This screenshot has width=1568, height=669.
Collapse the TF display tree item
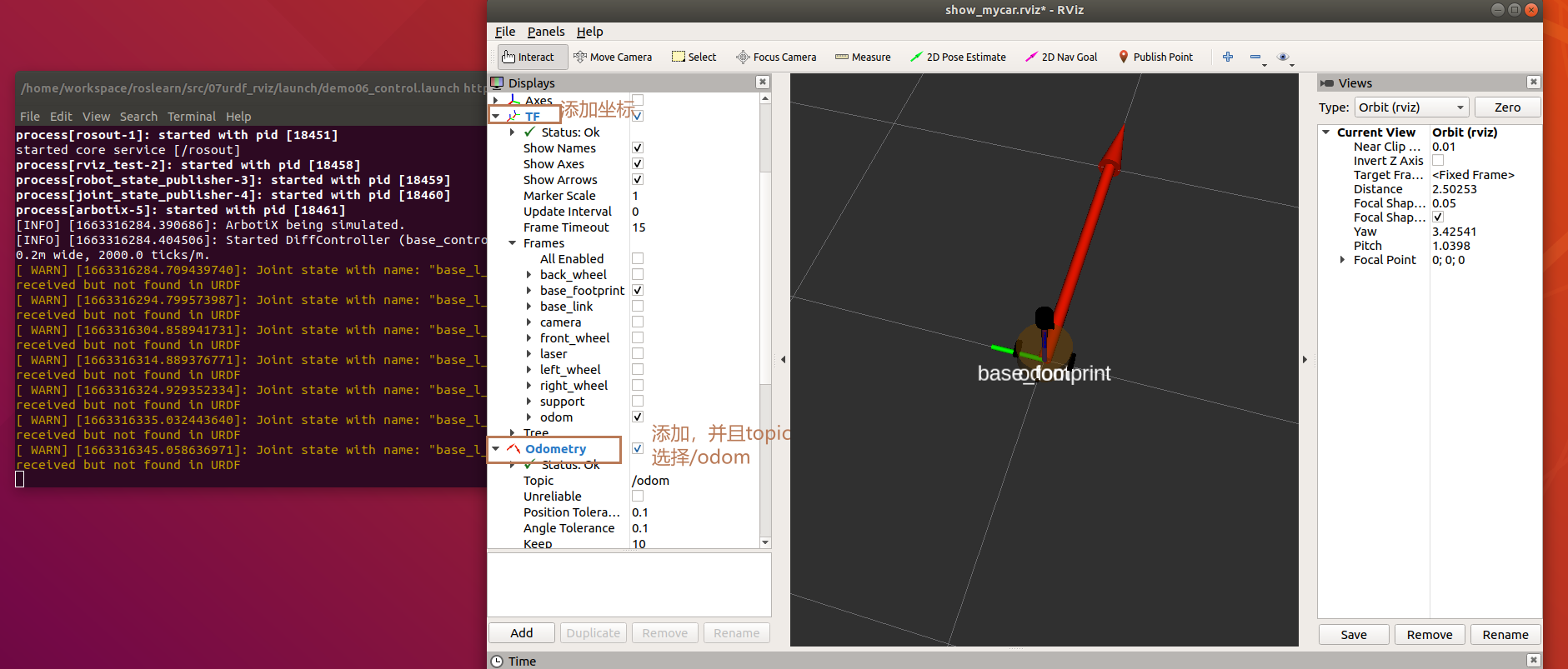[x=496, y=116]
